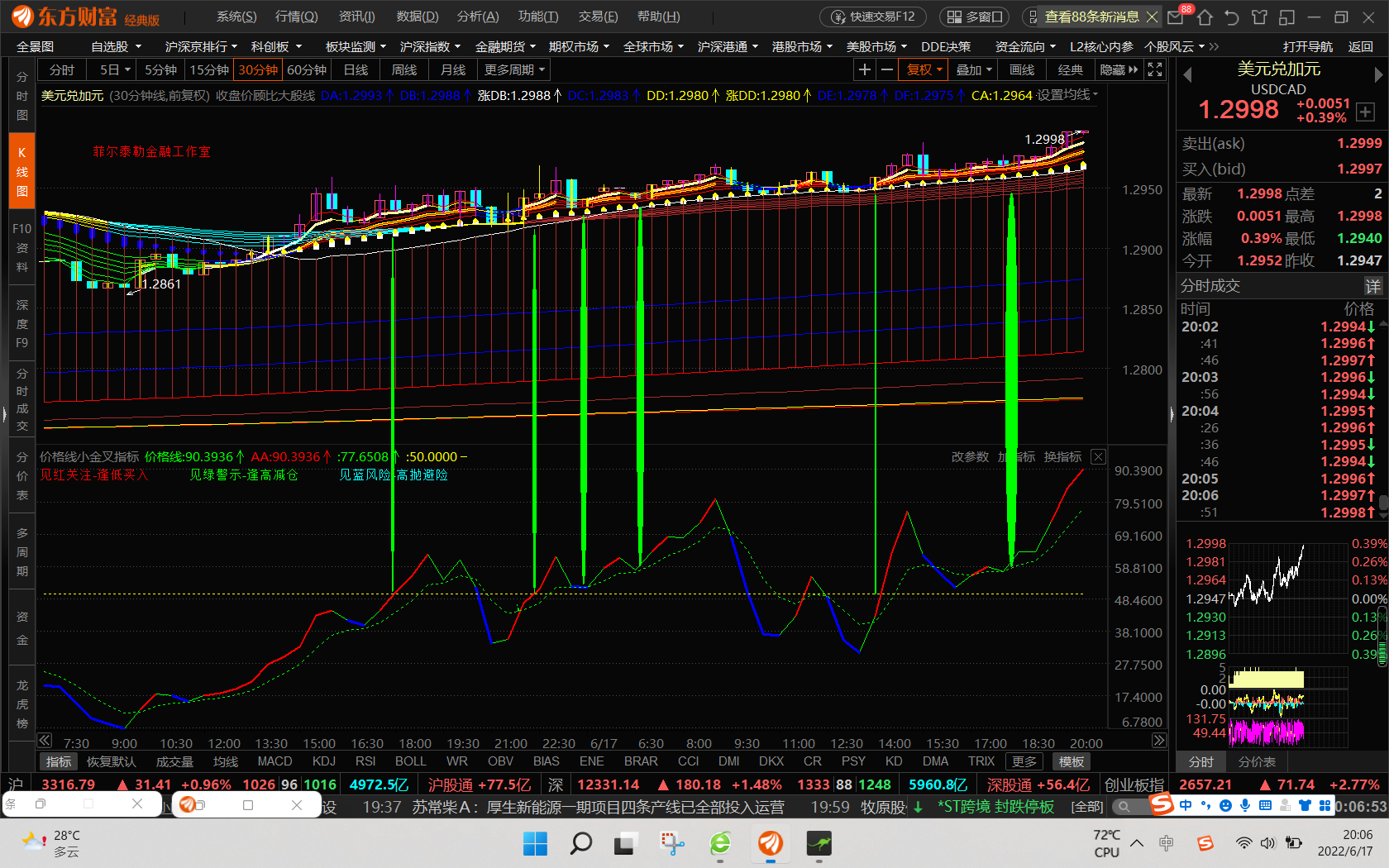Click the Sogou voice microphone icon
This screenshot has width=1389, height=868.
pos(1245,805)
